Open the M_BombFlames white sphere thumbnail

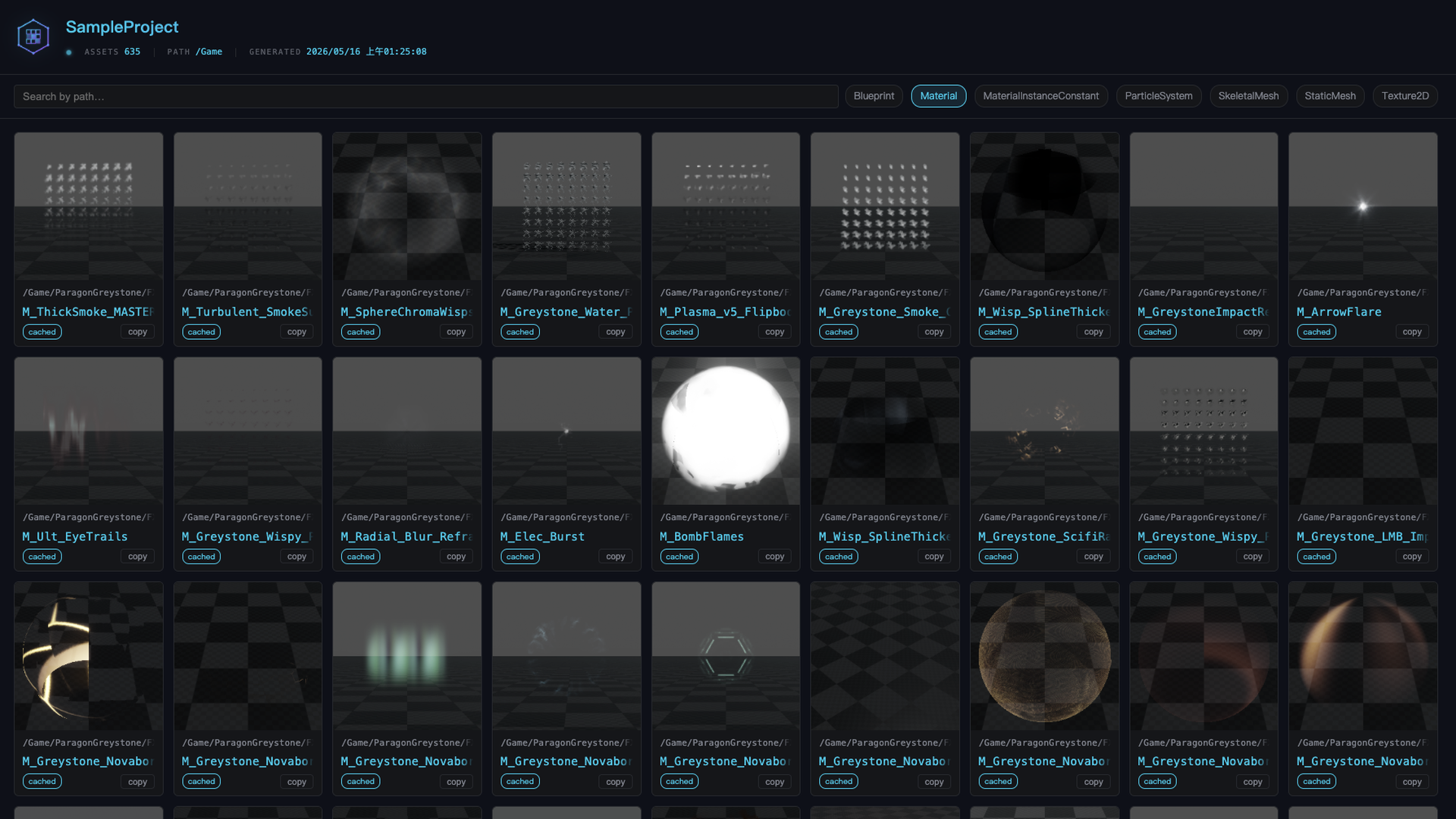pyautogui.click(x=726, y=431)
